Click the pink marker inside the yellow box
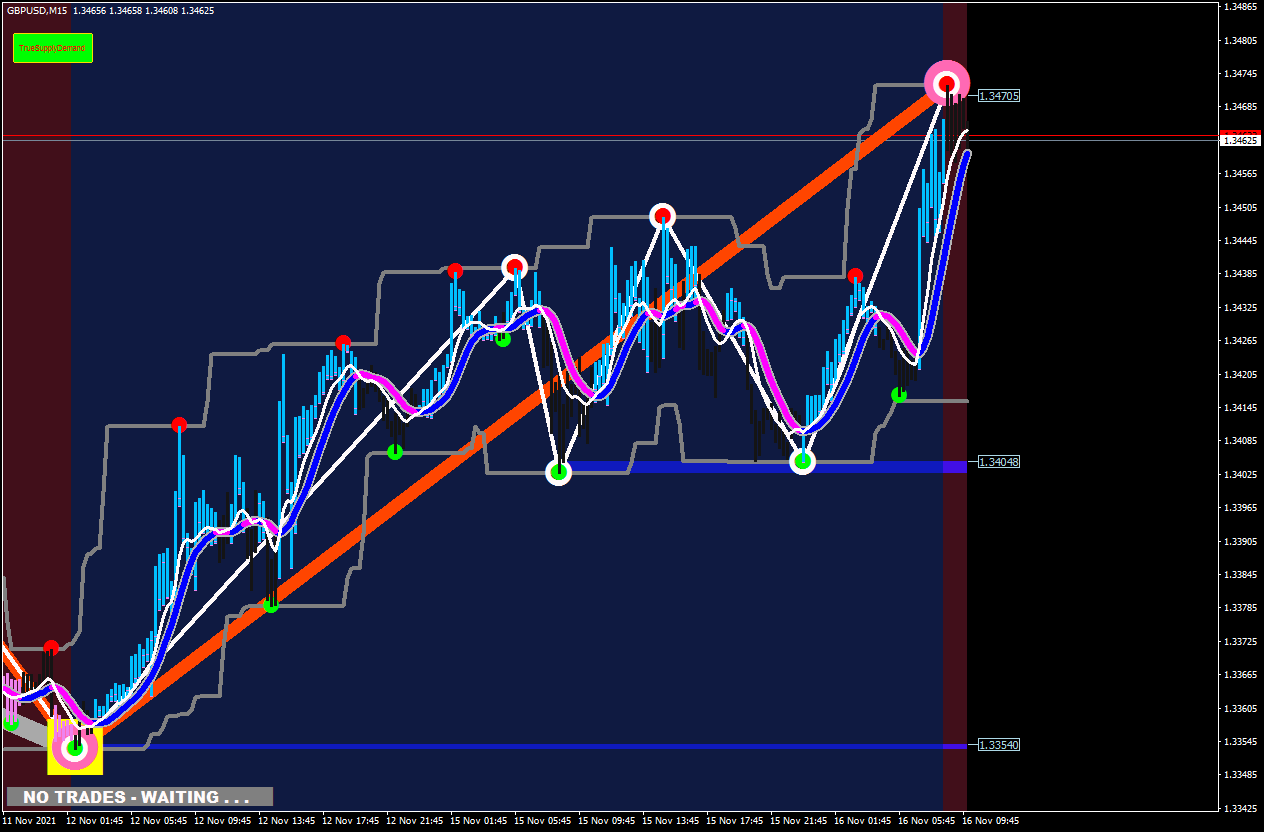This screenshot has width=1264, height=832. click(x=75, y=749)
